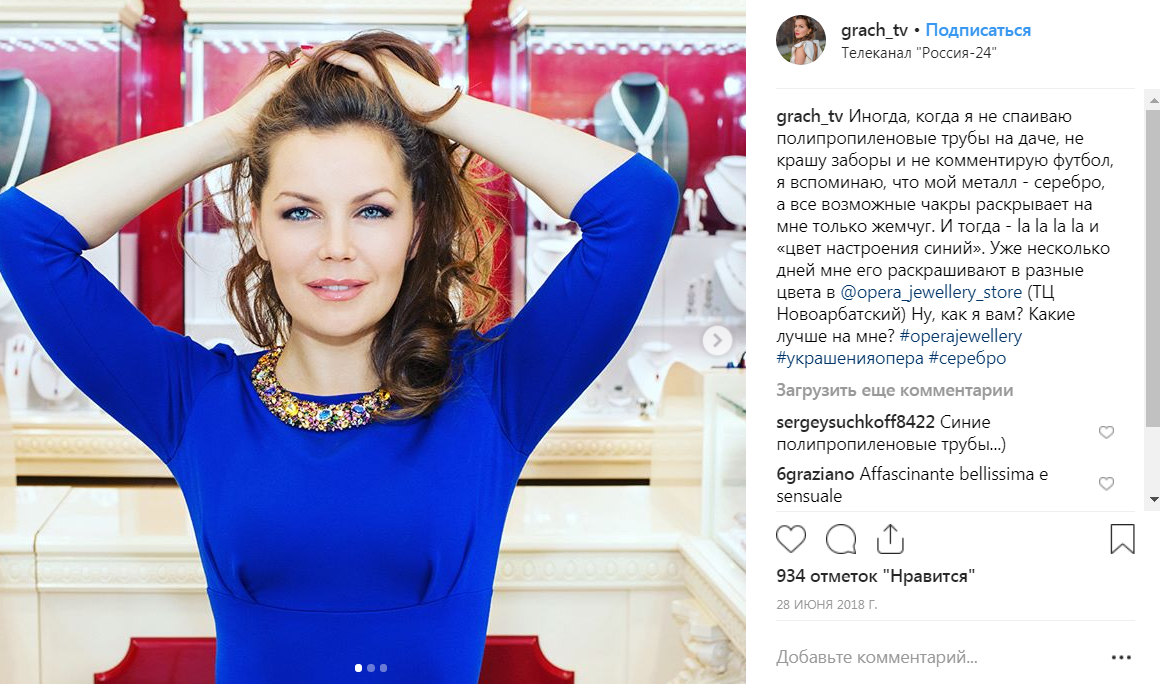Viewport: 1160px width, 684px height.
Task: Select the second carousel dot indicator
Action: click(x=371, y=668)
